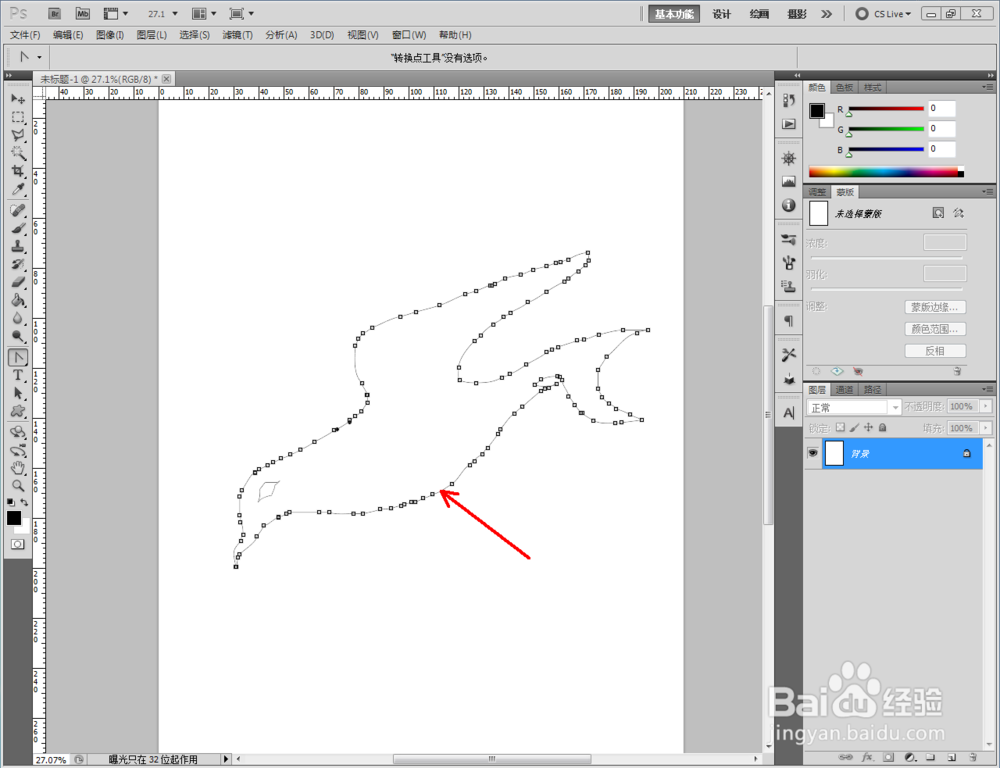1000x768 pixels.
Task: Select the Rectangular Marquee tool
Action: click(18, 117)
